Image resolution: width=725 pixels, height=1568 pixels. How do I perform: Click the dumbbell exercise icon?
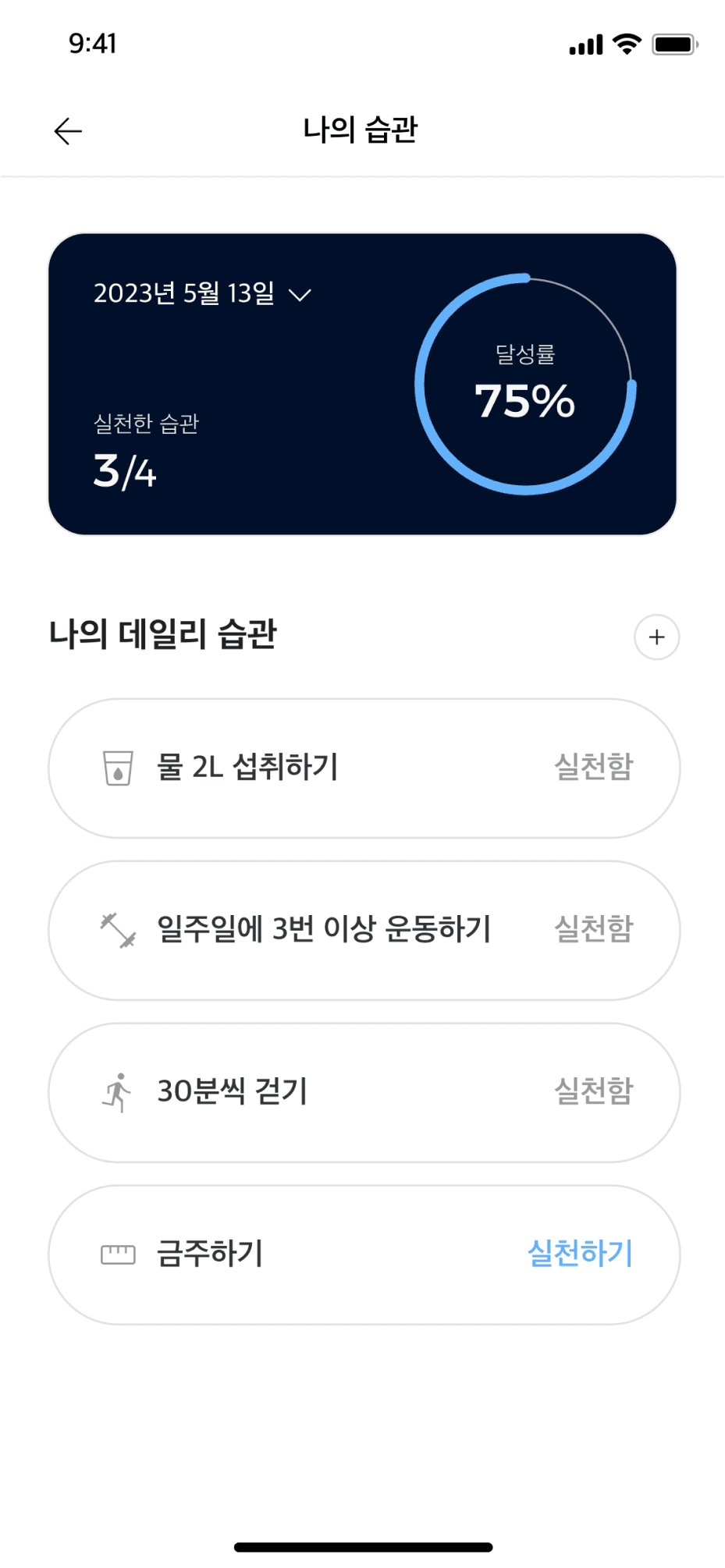118,930
